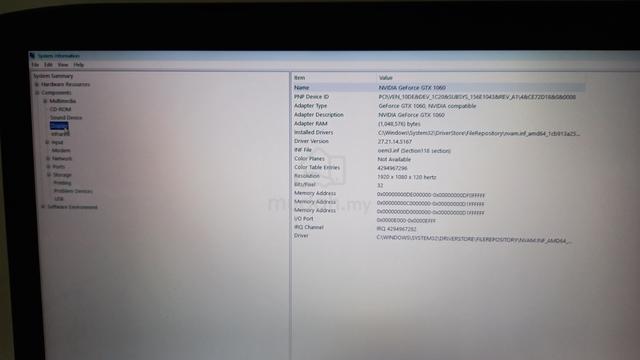Expand the Multimedia node
The image size is (640, 360).
click(45, 101)
